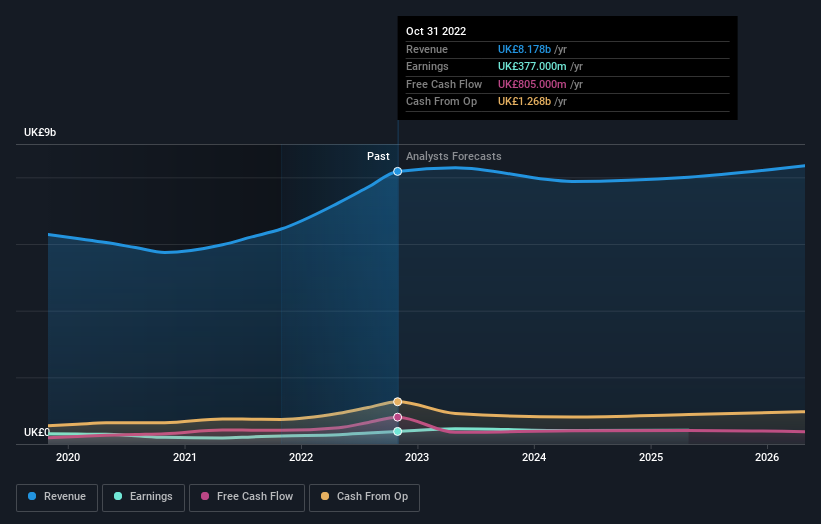821x524 pixels.
Task: Click the UK£377.000m earnings value
Action: click(x=532, y=66)
